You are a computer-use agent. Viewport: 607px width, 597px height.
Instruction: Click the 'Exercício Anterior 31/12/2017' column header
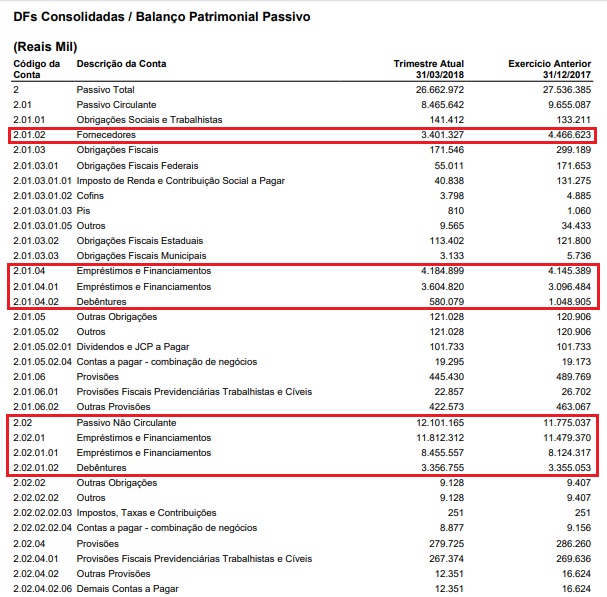549,69
